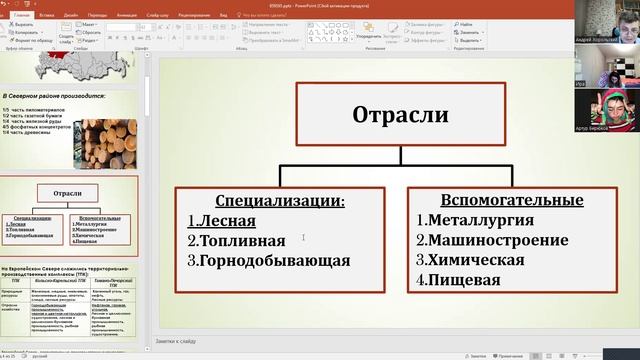Center align text
This screenshot has width=640, height=360.
point(196,38)
